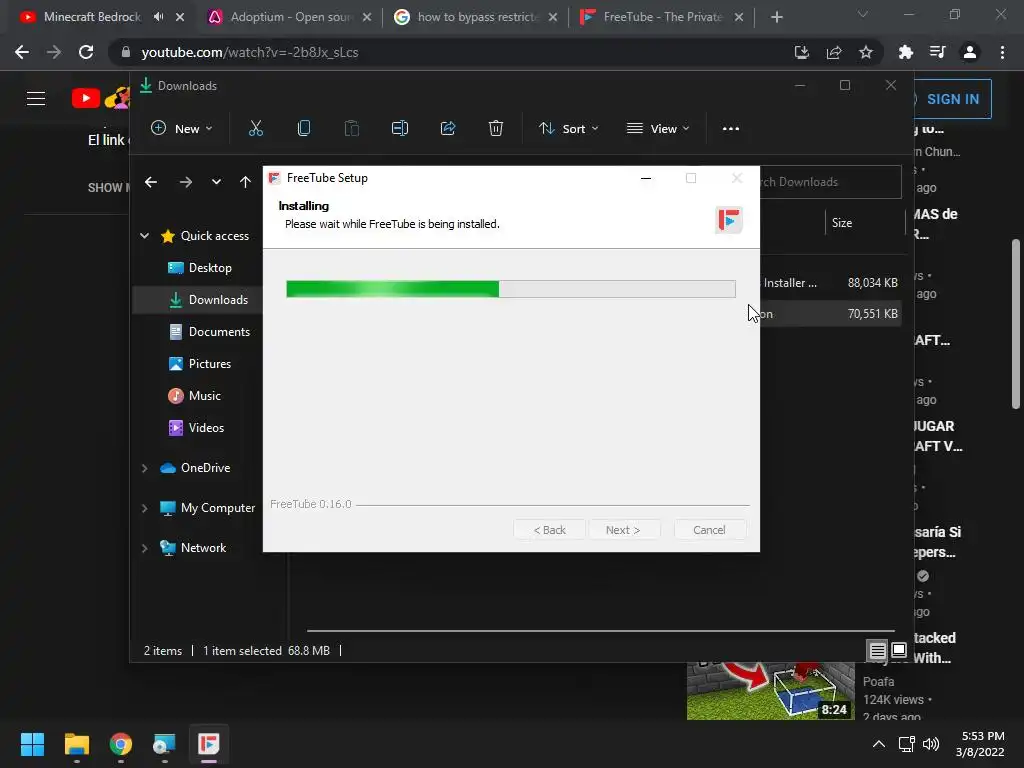This screenshot has width=1024, height=768.
Task: Open Chrome tab search chevron
Action: [863, 14]
